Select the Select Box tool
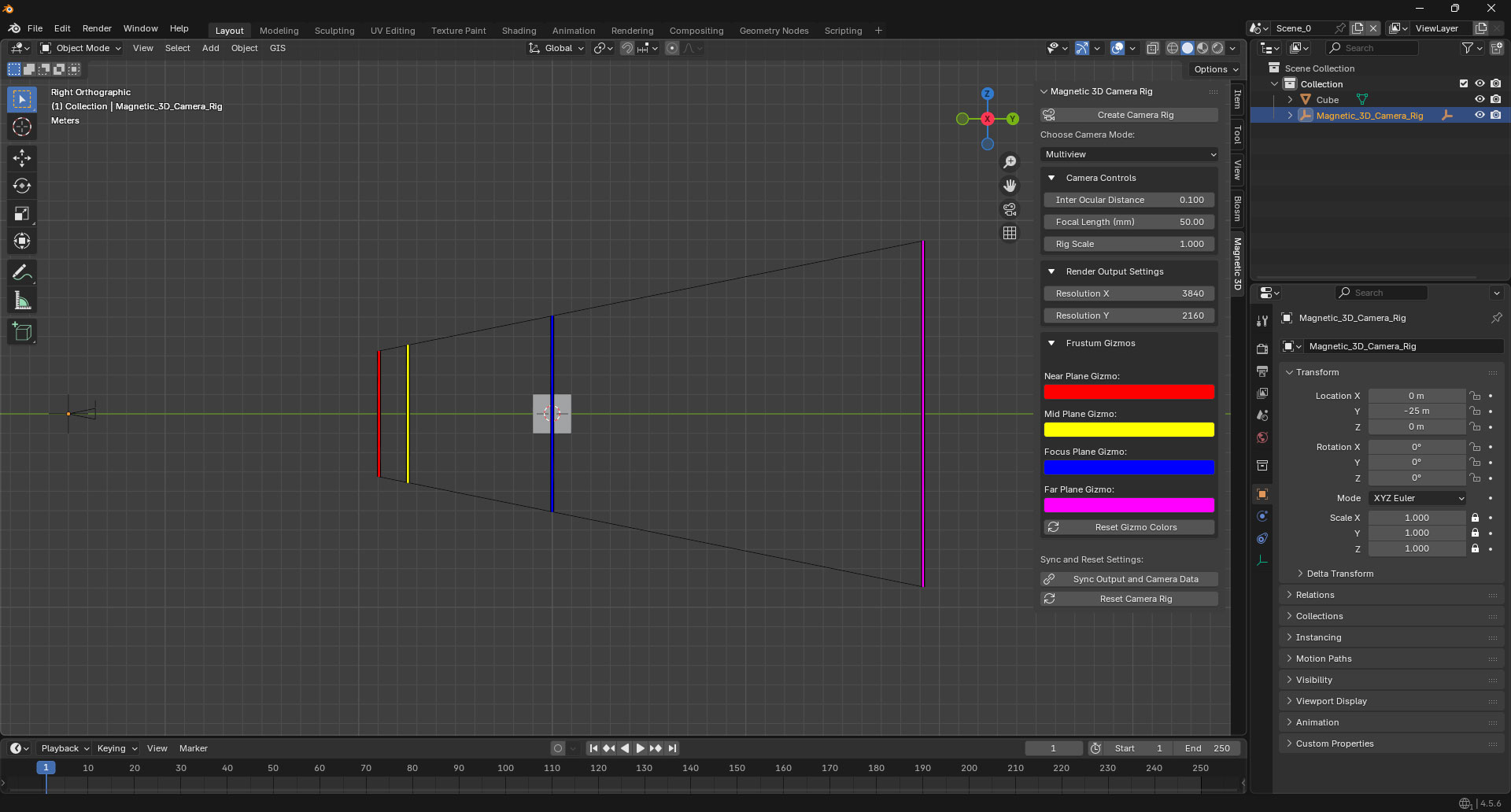This screenshot has height=812, width=1511. coord(22,99)
